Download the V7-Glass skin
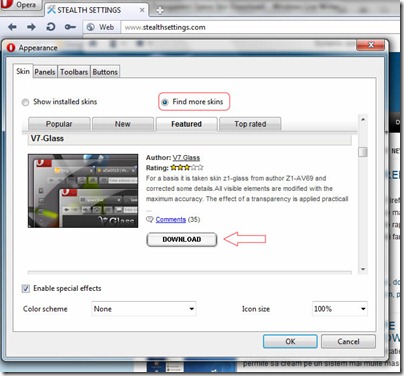 182,239
